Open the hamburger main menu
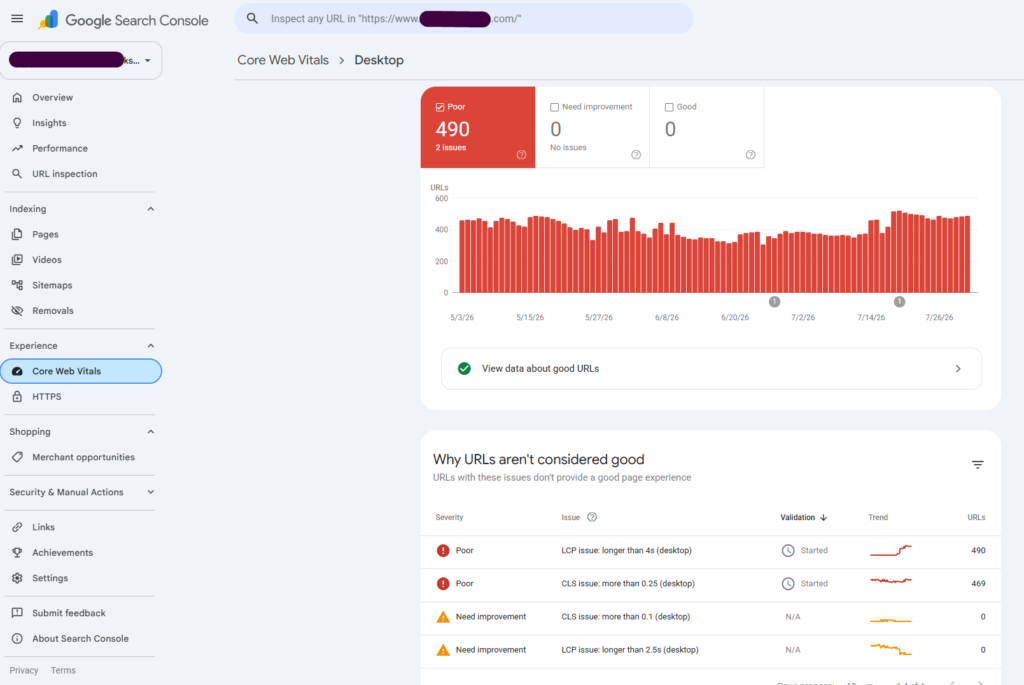Screen dimensions: 1024x685 [17, 19]
